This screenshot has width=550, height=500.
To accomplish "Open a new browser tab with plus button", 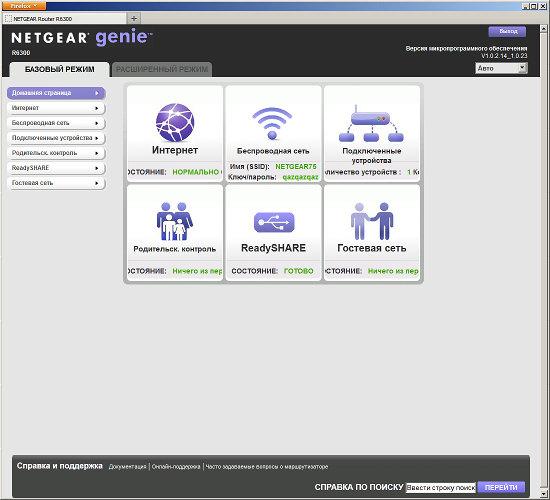I will pos(134,18).
